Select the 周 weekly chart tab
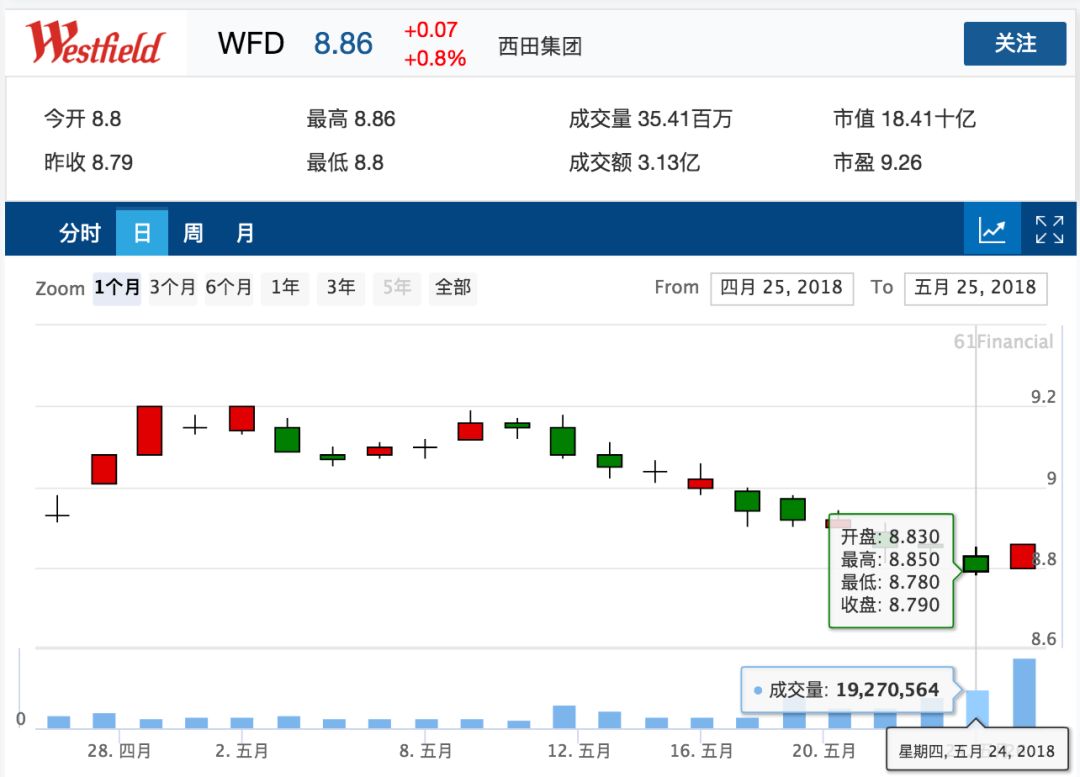Viewport: 1080px width, 777px height. 193,233
